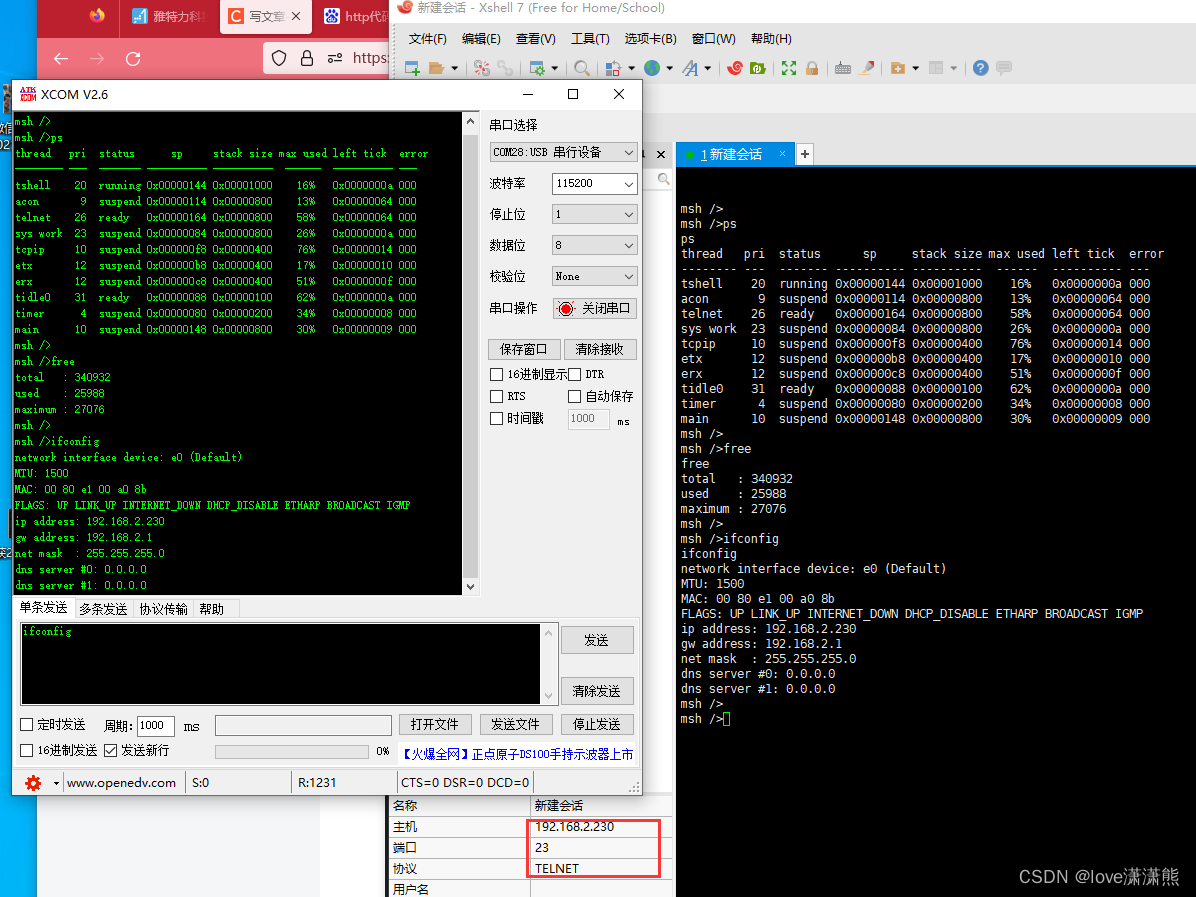The image size is (1196, 897).
Task: Click the red Xshell swirl toolbar icon
Action: 735,69
